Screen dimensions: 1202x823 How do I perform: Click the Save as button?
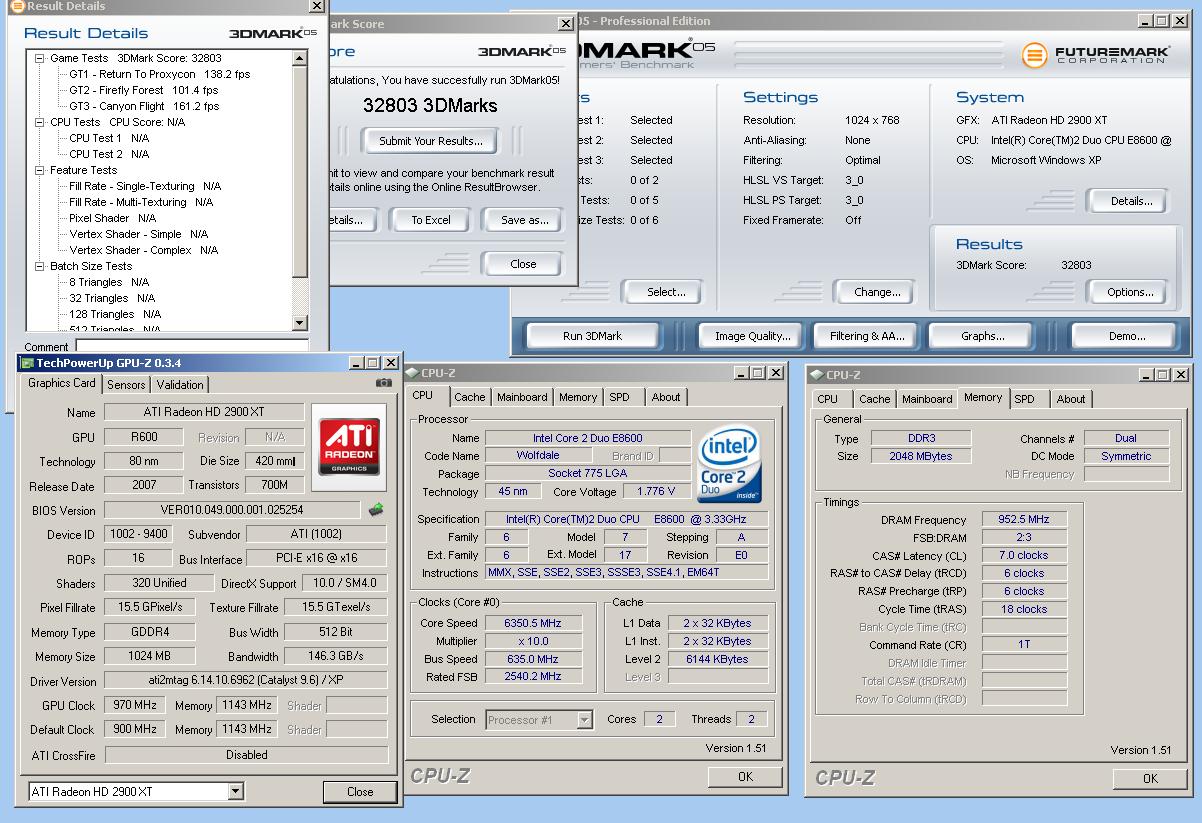pos(525,220)
